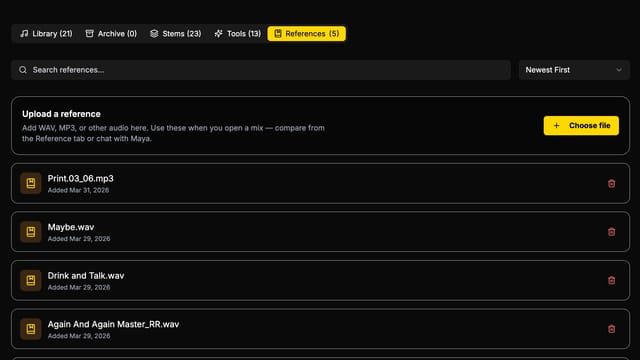Click the Upload a reference heading
Image resolution: width=640 pixels, height=360 pixels.
pyautogui.click(x=61, y=114)
